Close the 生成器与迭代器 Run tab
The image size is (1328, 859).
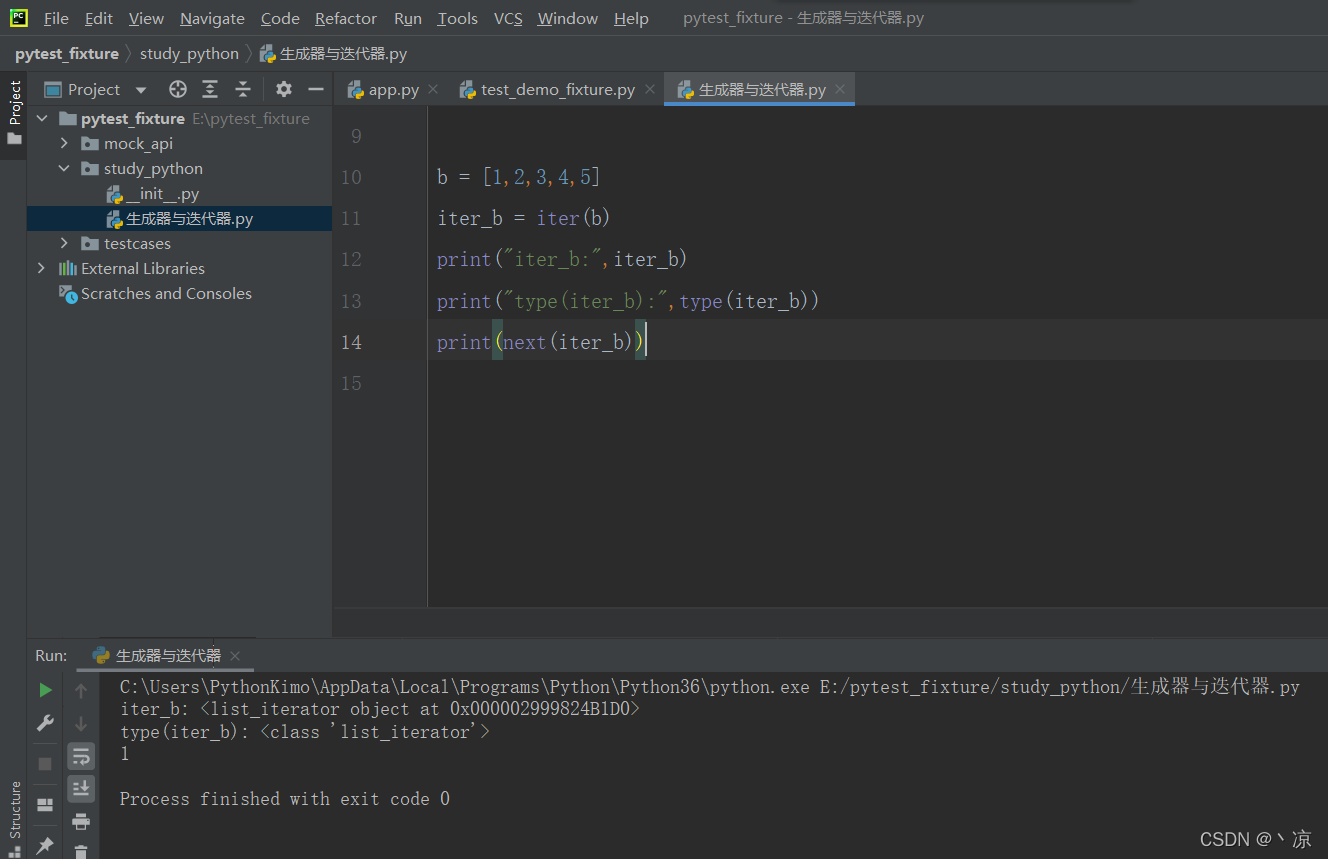point(235,656)
